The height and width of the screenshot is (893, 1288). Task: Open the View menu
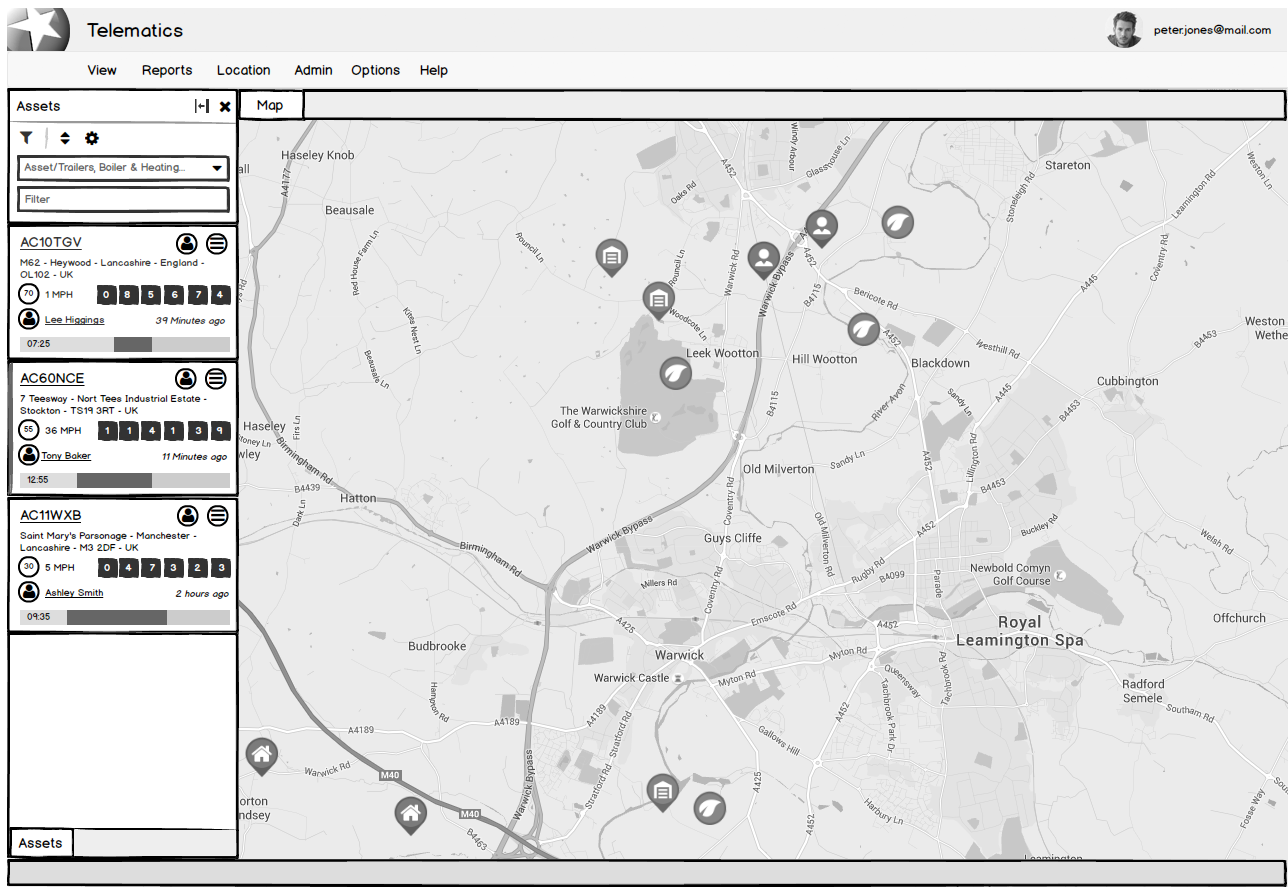point(102,70)
